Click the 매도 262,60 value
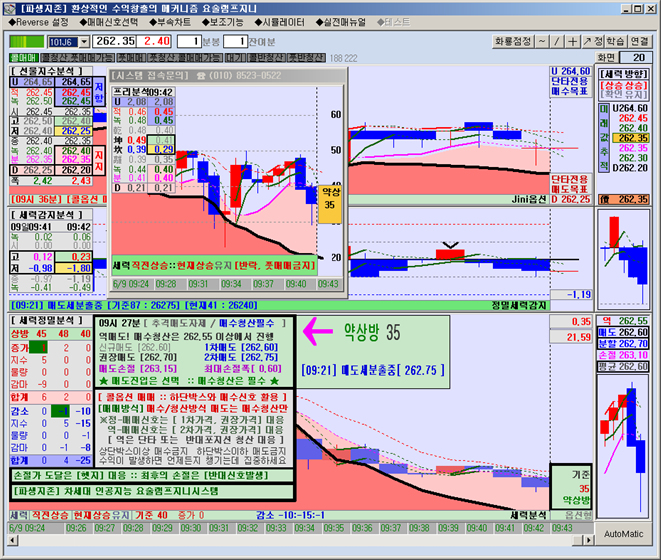Screen dimensions: 661x560 623,332
